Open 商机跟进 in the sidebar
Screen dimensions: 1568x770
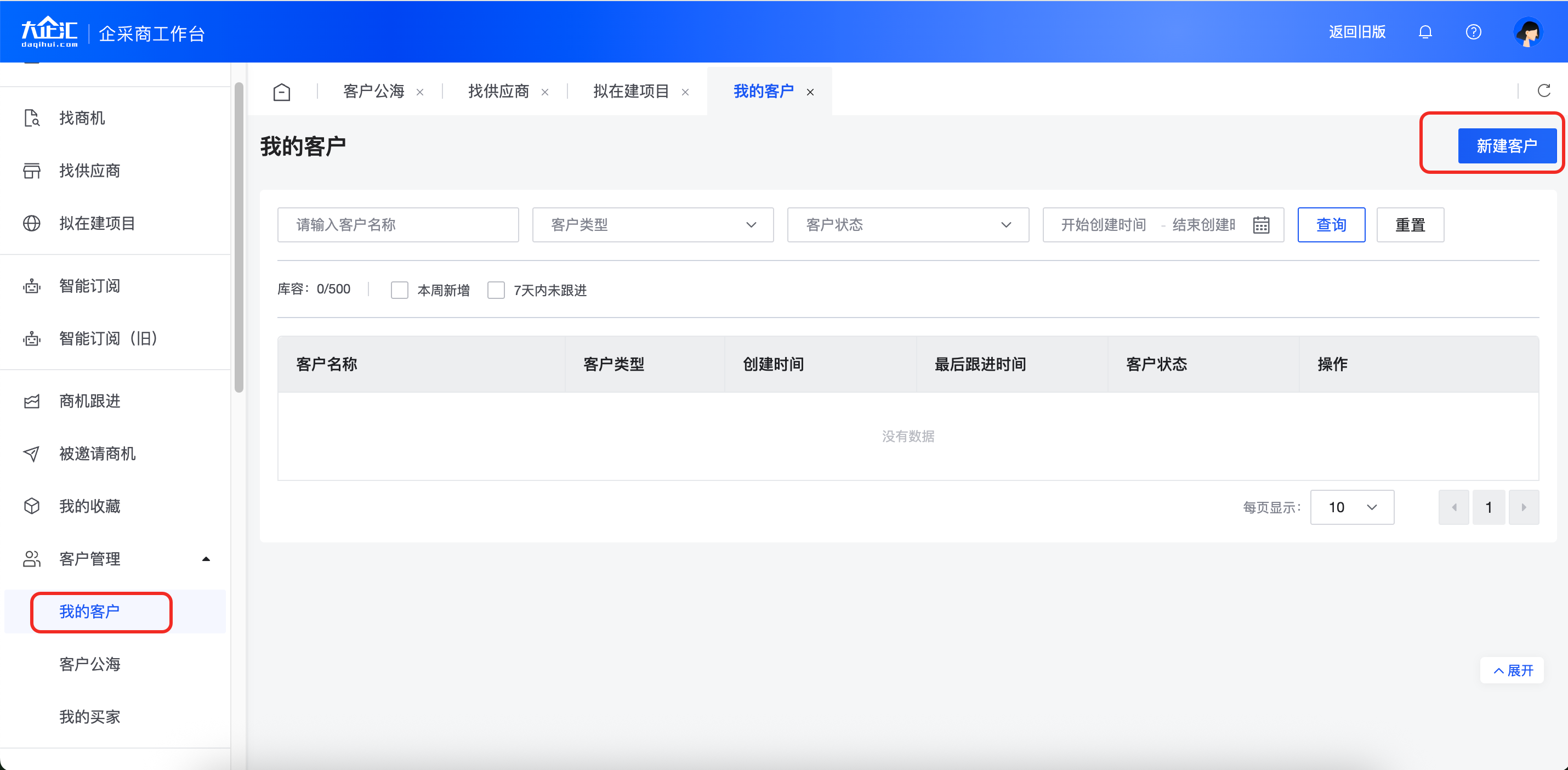89,401
